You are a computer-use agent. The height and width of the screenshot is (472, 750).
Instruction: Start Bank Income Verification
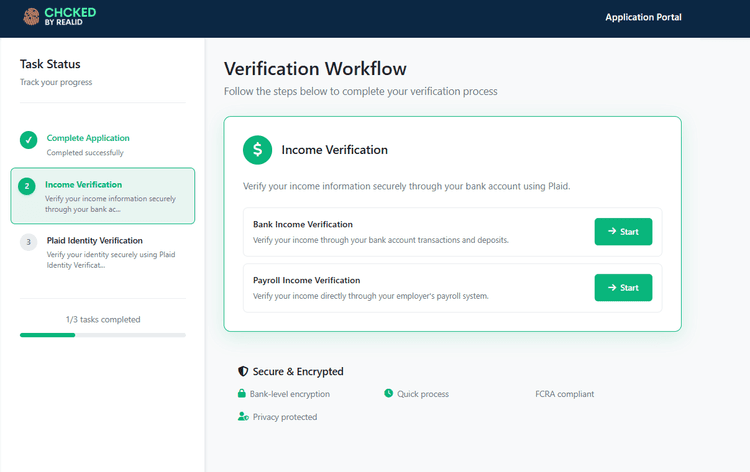pos(623,231)
